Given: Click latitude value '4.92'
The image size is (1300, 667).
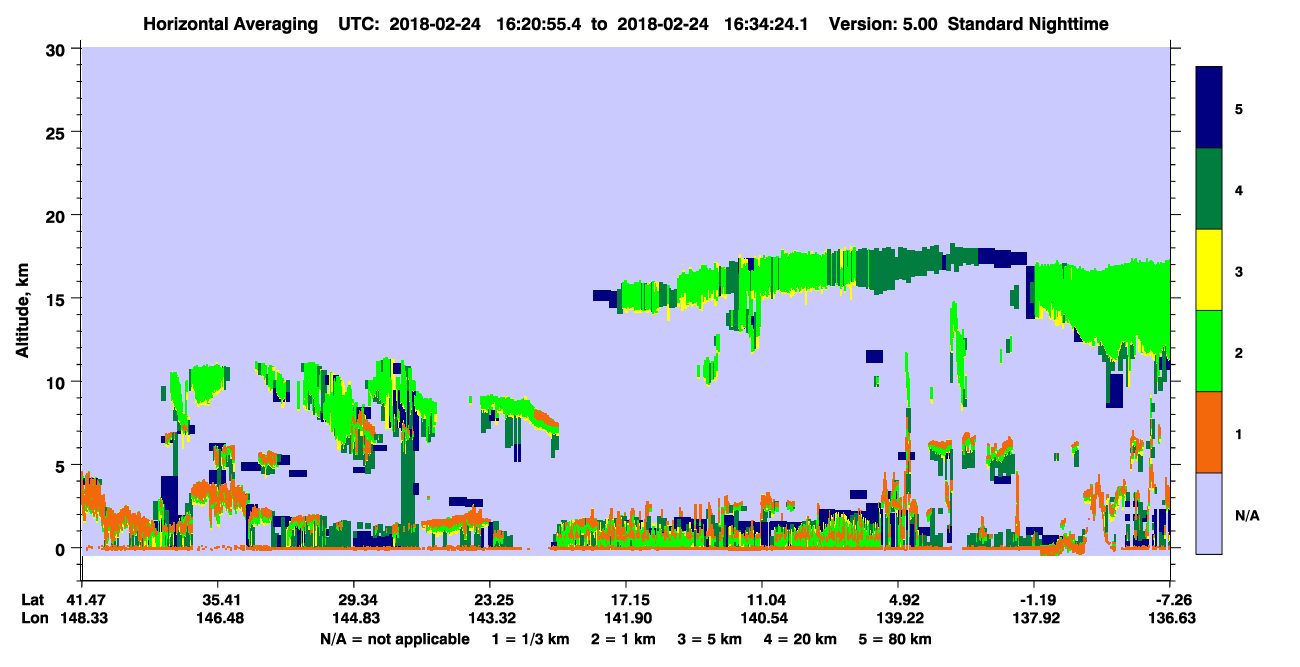Looking at the screenshot, I should 898,600.
